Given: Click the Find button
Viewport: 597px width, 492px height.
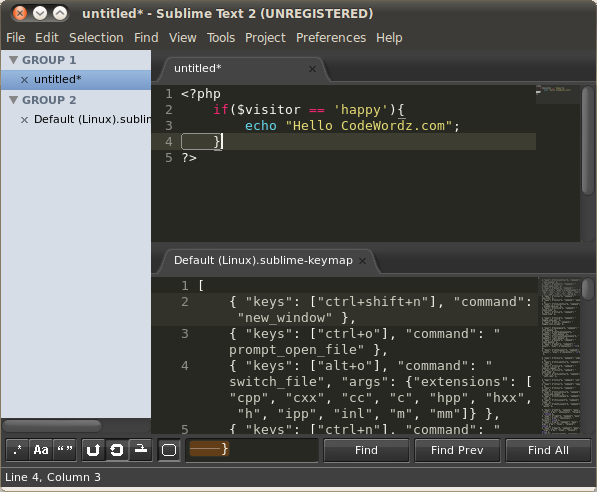Looking at the screenshot, I should coord(366,450).
